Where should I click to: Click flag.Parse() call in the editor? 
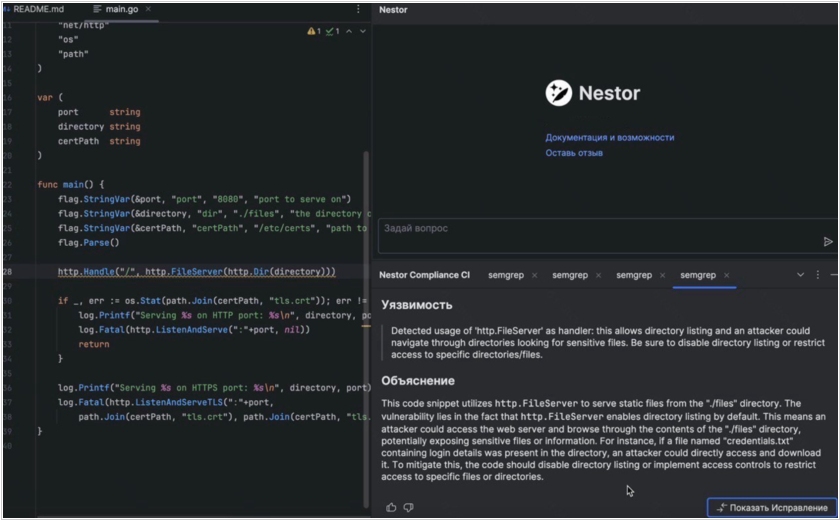click(88, 243)
